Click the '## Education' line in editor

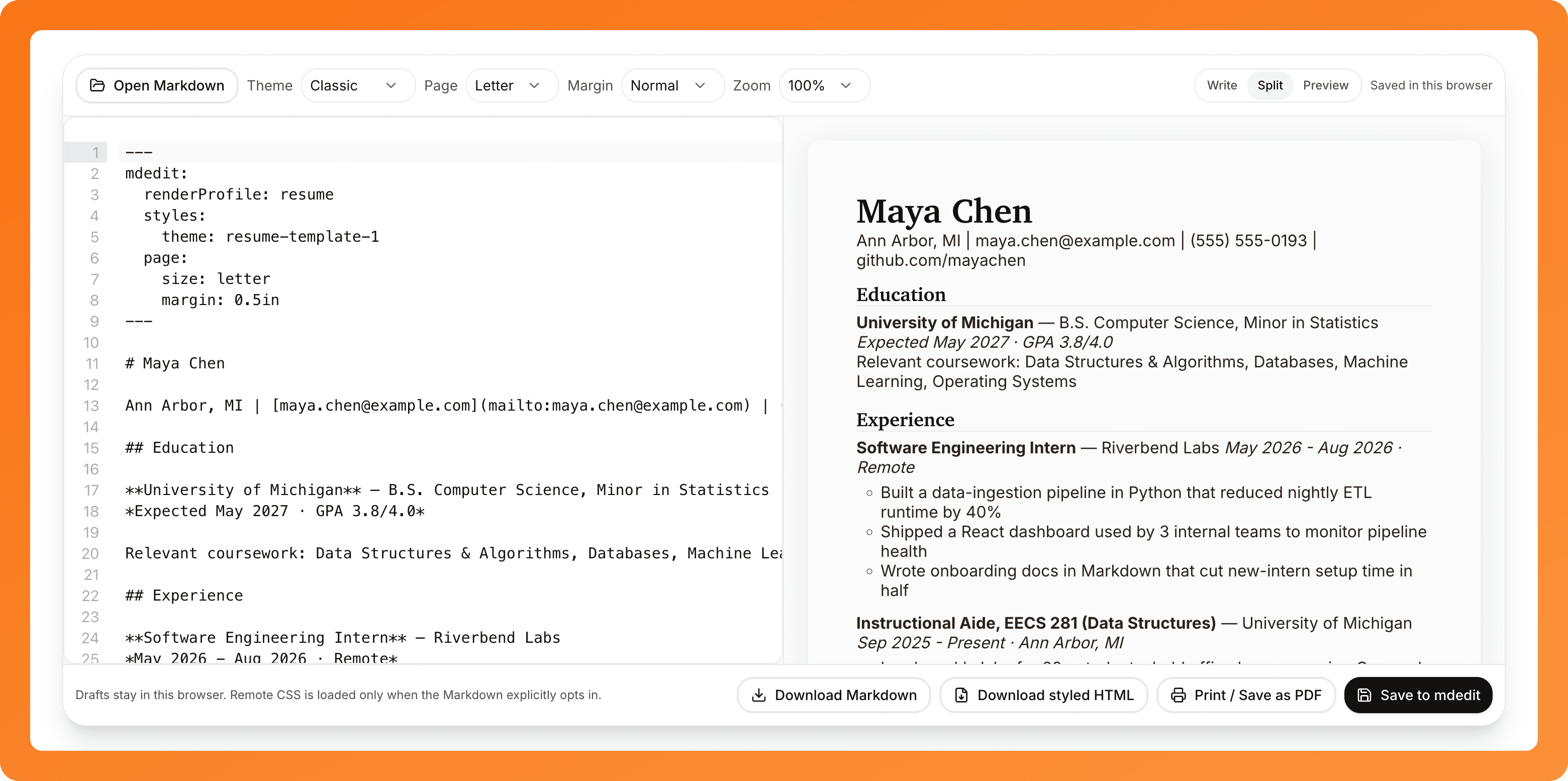tap(179, 447)
